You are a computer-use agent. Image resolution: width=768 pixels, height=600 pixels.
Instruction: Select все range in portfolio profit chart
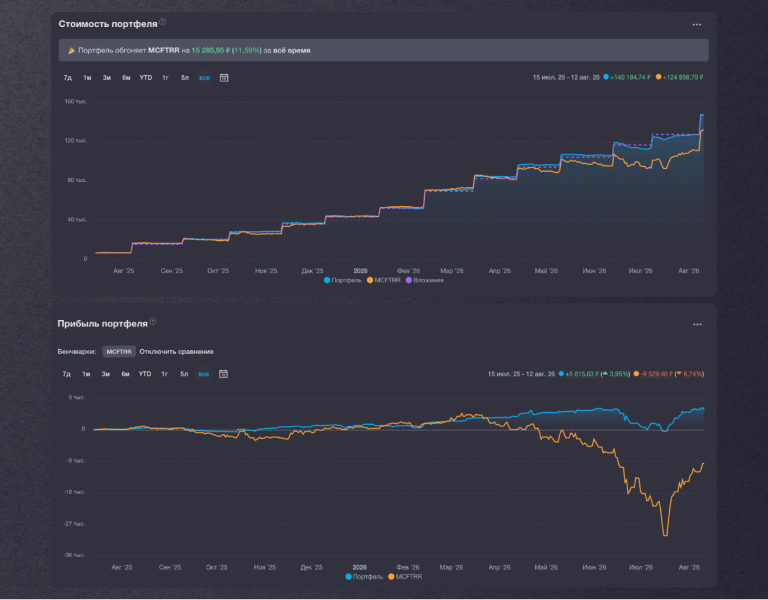(204, 374)
